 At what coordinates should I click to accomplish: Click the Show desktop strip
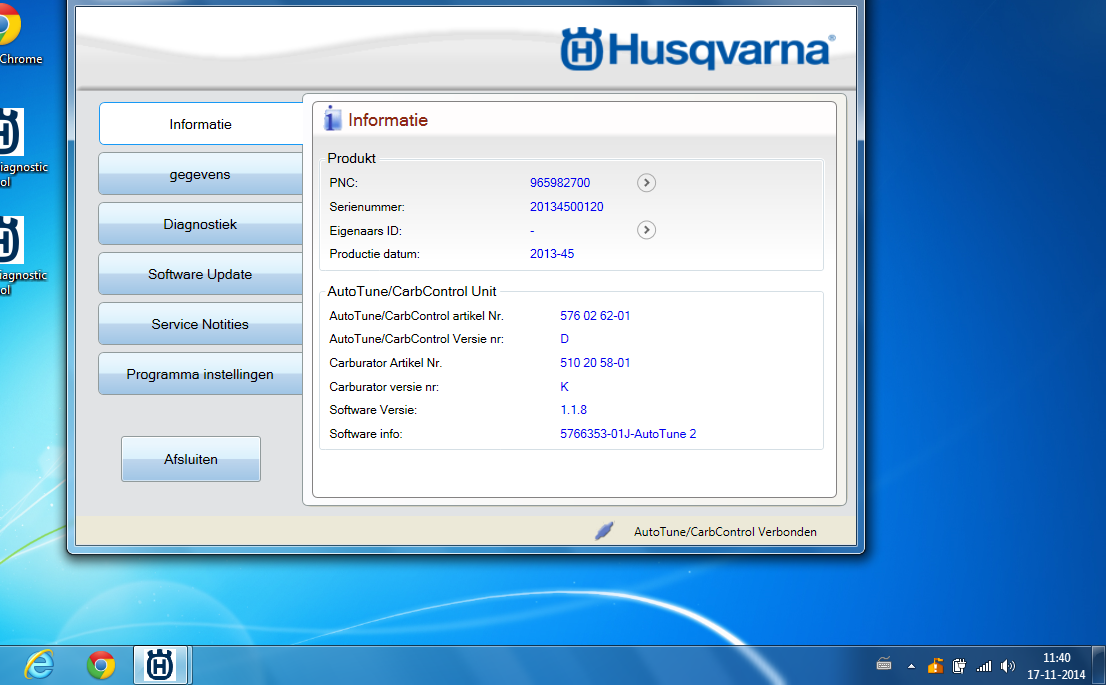pyautogui.click(x=1099, y=665)
